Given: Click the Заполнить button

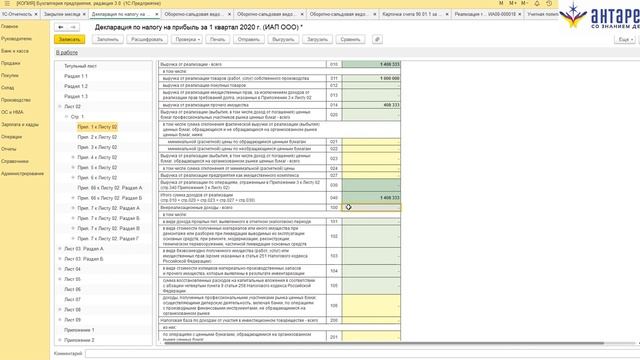Looking at the screenshot, I should (x=108, y=40).
